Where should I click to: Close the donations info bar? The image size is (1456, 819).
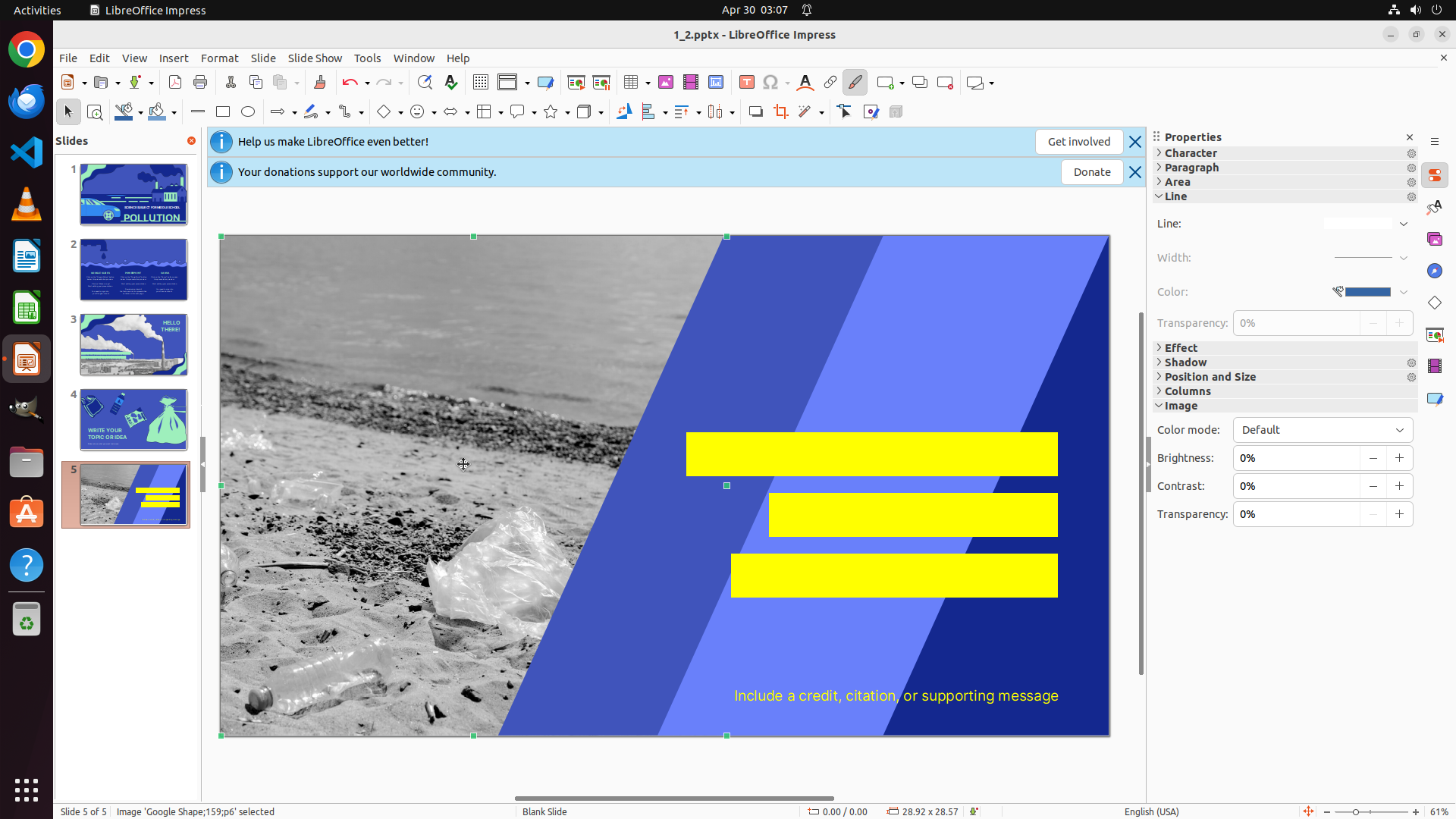(1135, 172)
